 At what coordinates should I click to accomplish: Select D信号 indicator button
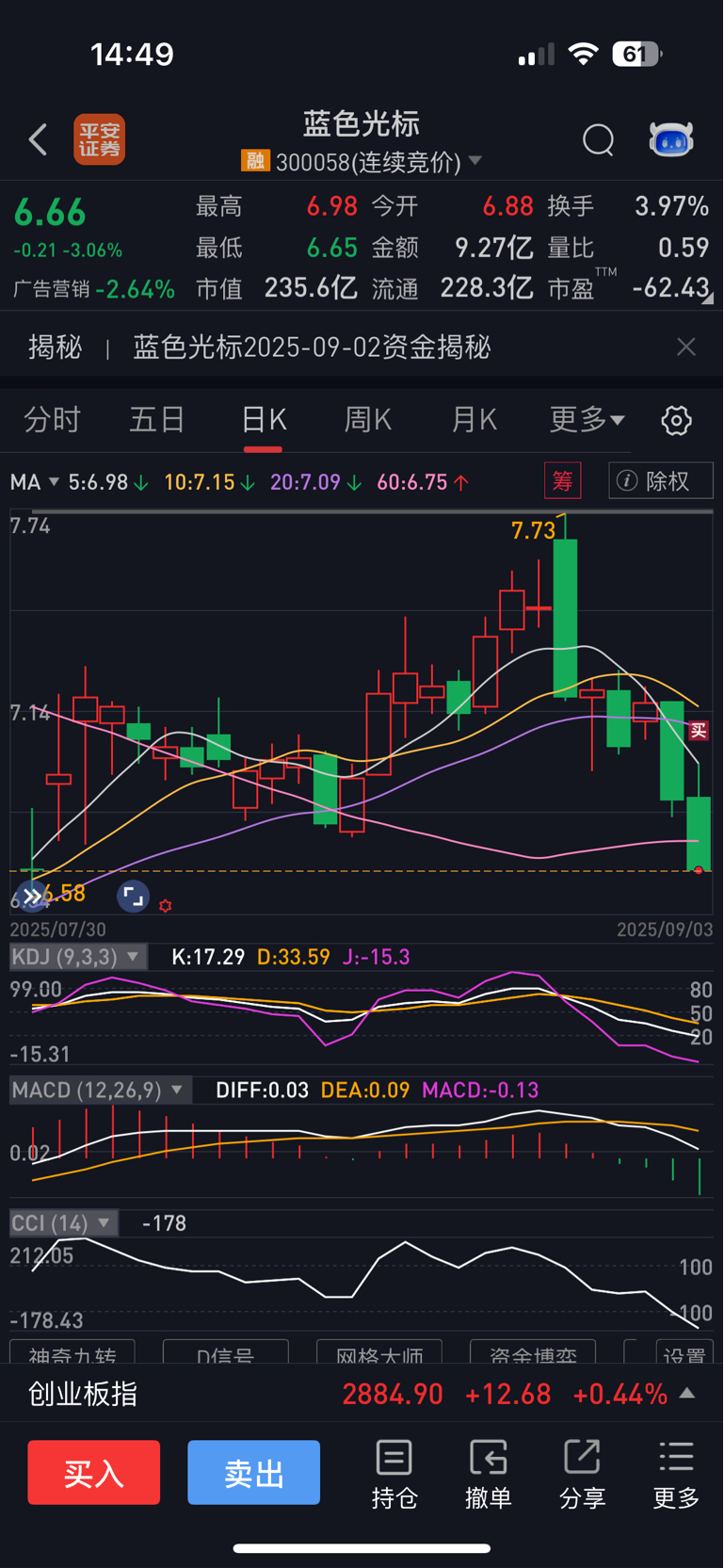coord(225,1352)
